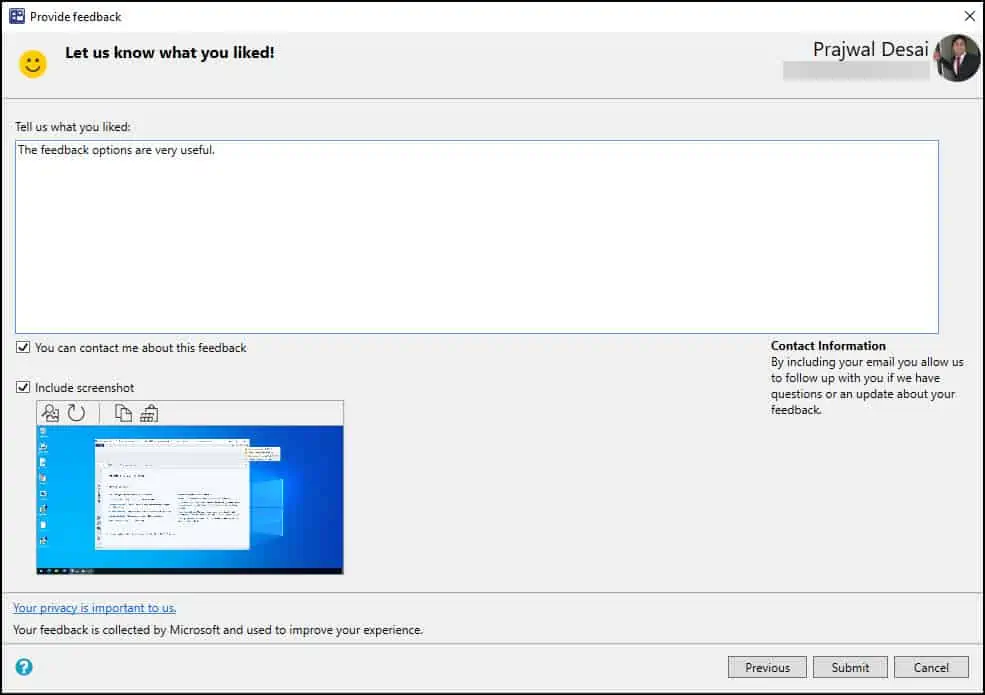
Task: Close the Provide feedback window
Action: [x=969, y=16]
